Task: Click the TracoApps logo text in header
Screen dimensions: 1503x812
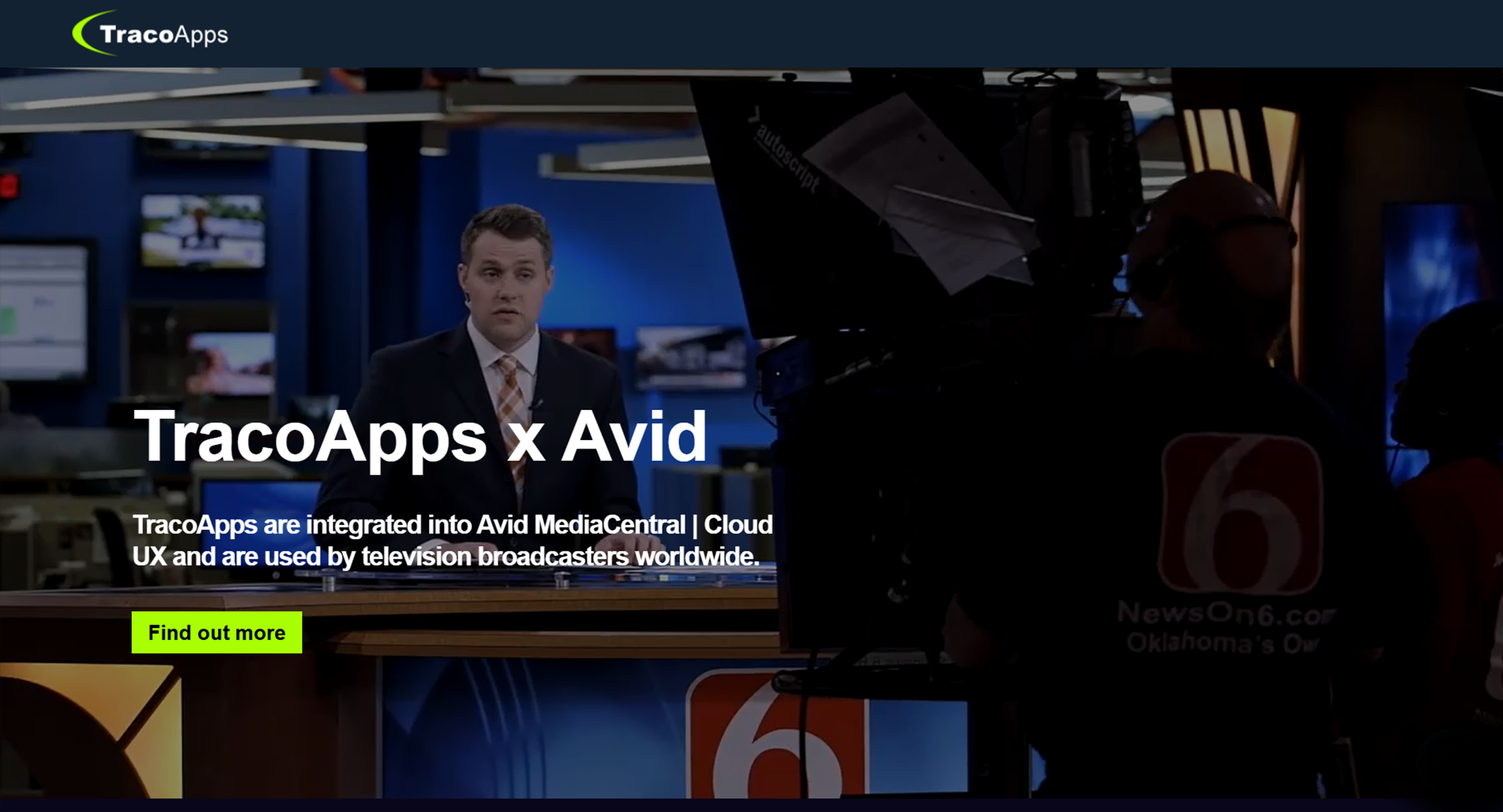Action: point(163,35)
